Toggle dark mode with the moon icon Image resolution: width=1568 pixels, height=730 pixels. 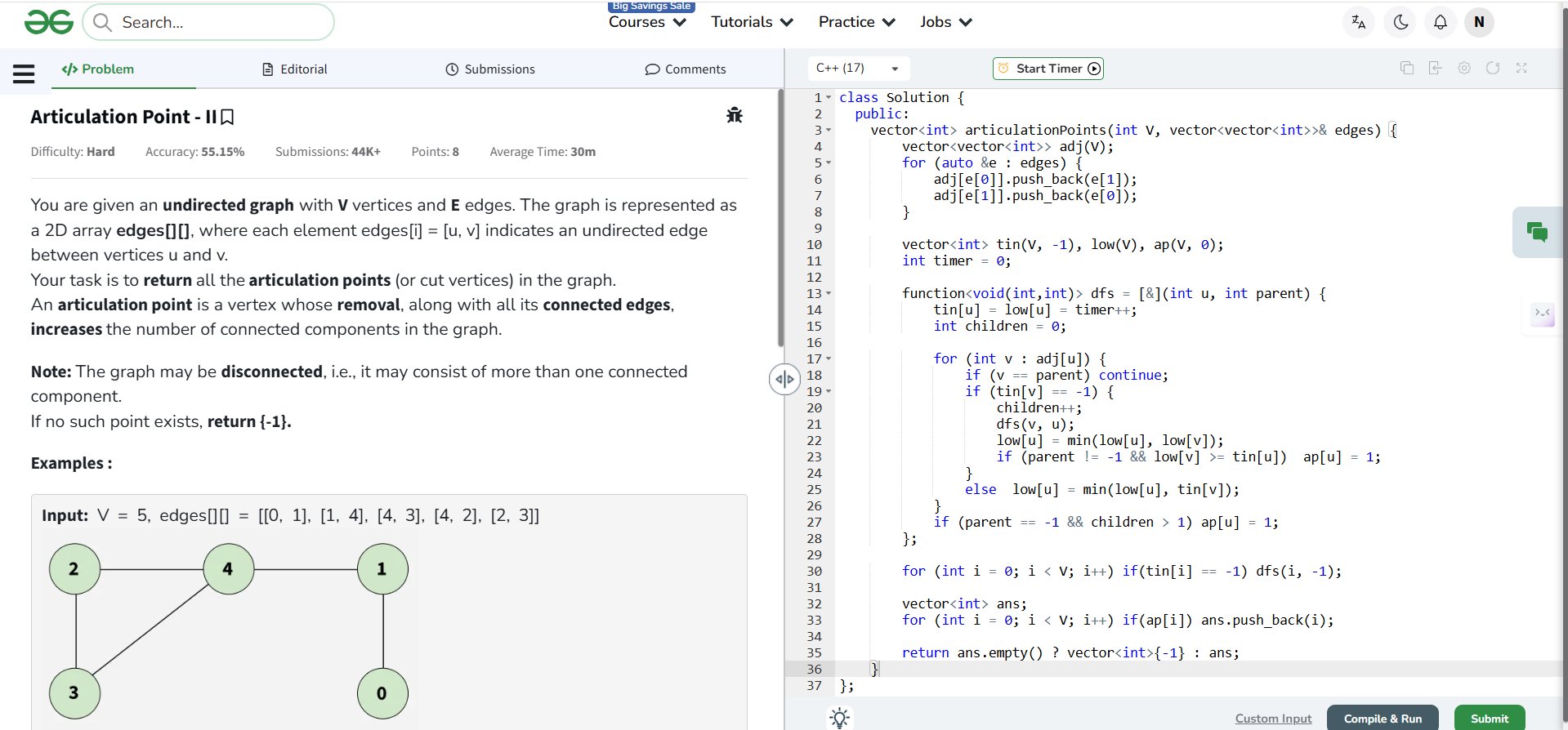[1400, 22]
